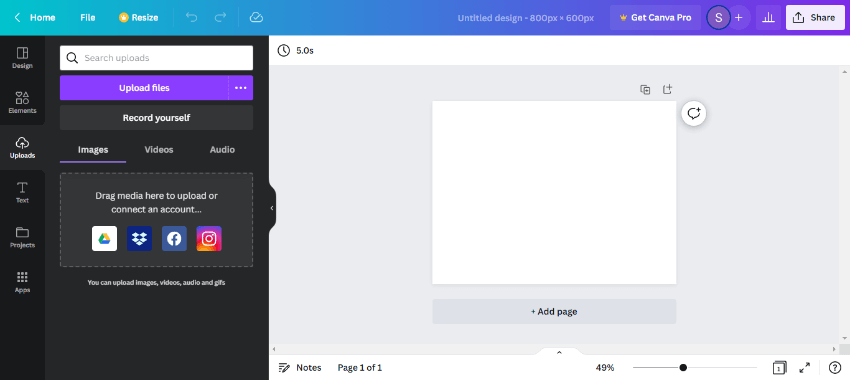The width and height of the screenshot is (850, 380).
Task: Switch to the Audio tab
Action: click(222, 150)
